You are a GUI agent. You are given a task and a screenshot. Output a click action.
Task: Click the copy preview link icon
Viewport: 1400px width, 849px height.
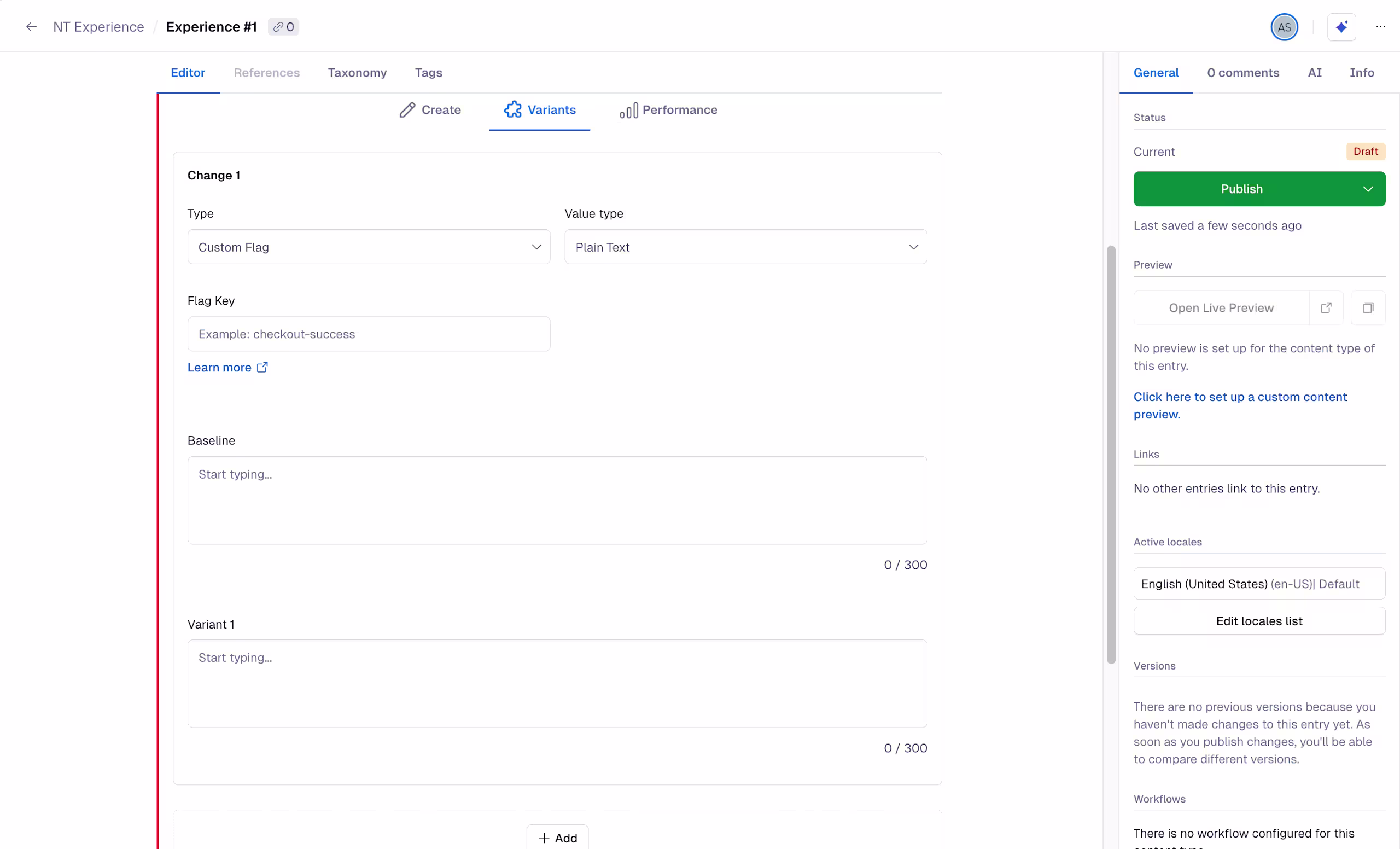(x=1368, y=307)
